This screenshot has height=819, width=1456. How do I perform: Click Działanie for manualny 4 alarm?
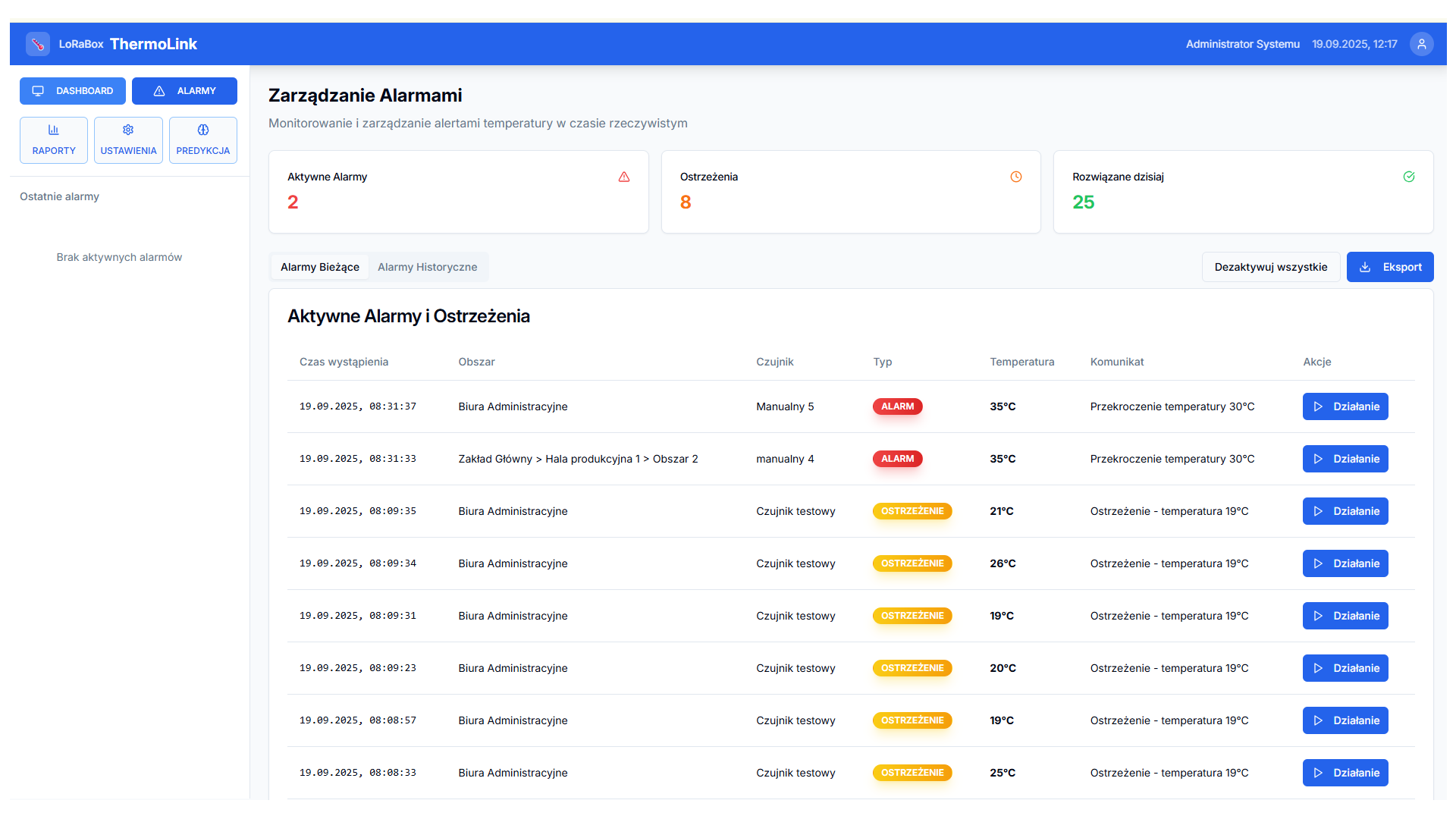pyautogui.click(x=1345, y=459)
